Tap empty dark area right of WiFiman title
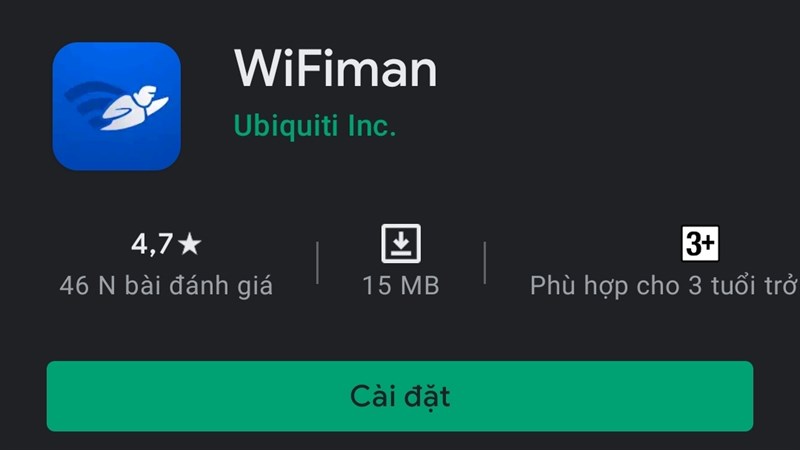This screenshot has height=450, width=800. pos(612,69)
